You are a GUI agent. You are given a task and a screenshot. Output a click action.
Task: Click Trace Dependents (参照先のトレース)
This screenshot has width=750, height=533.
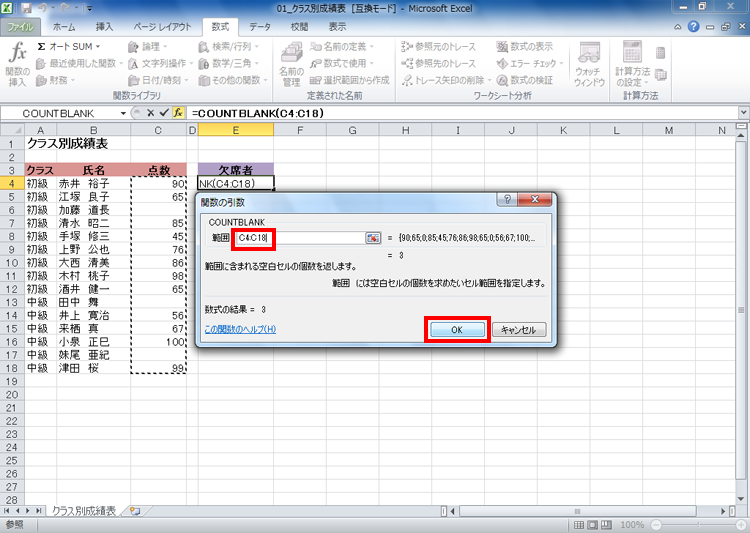438,63
